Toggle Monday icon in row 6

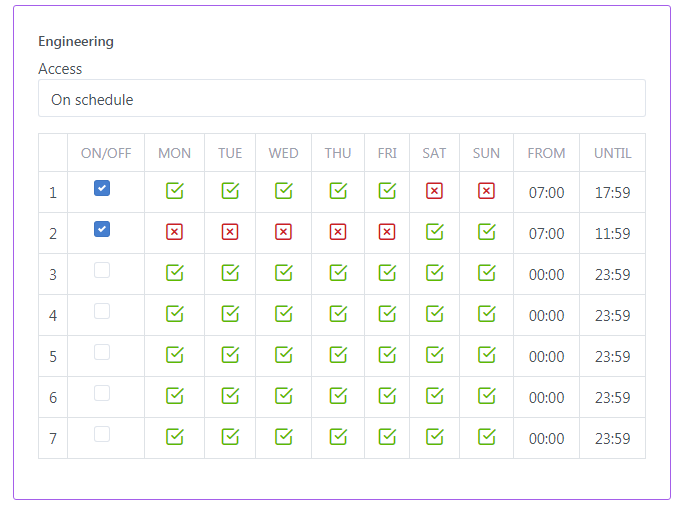tap(175, 395)
